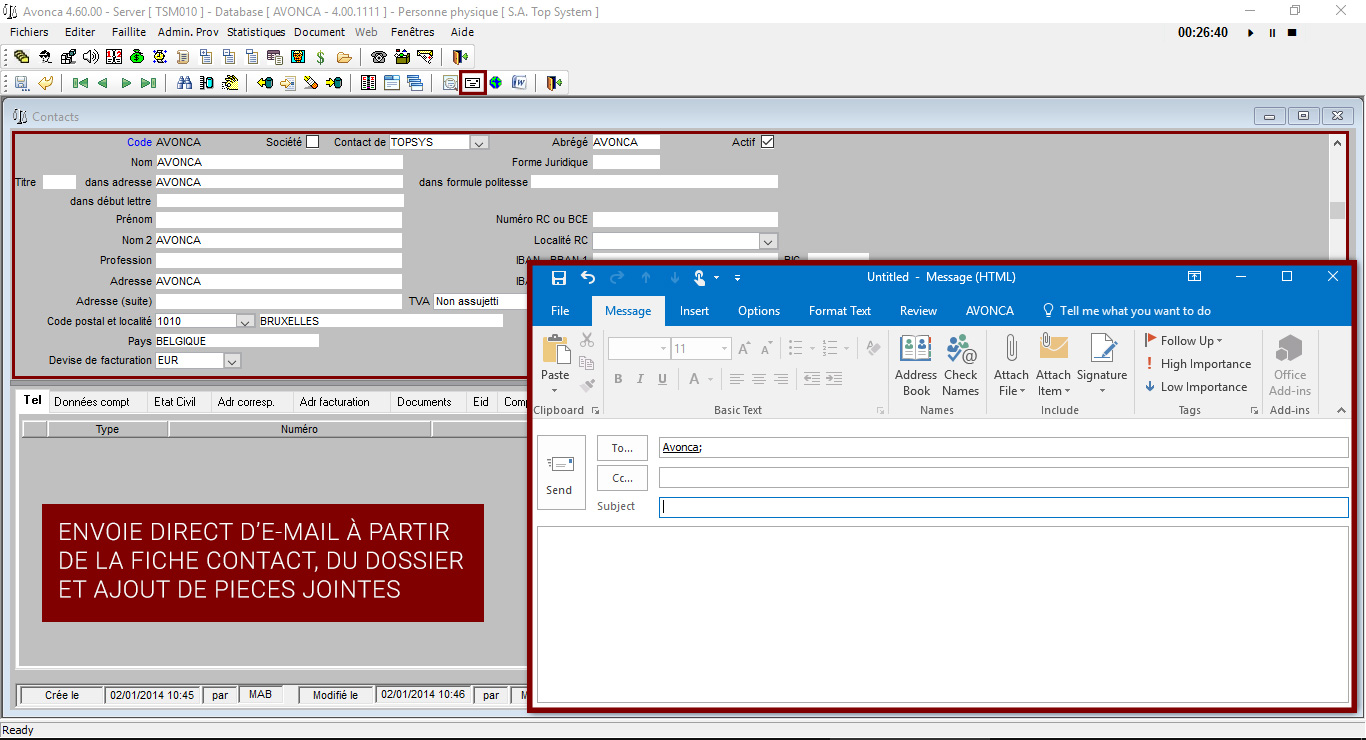Click the floppy disk save icon

pos(21,83)
